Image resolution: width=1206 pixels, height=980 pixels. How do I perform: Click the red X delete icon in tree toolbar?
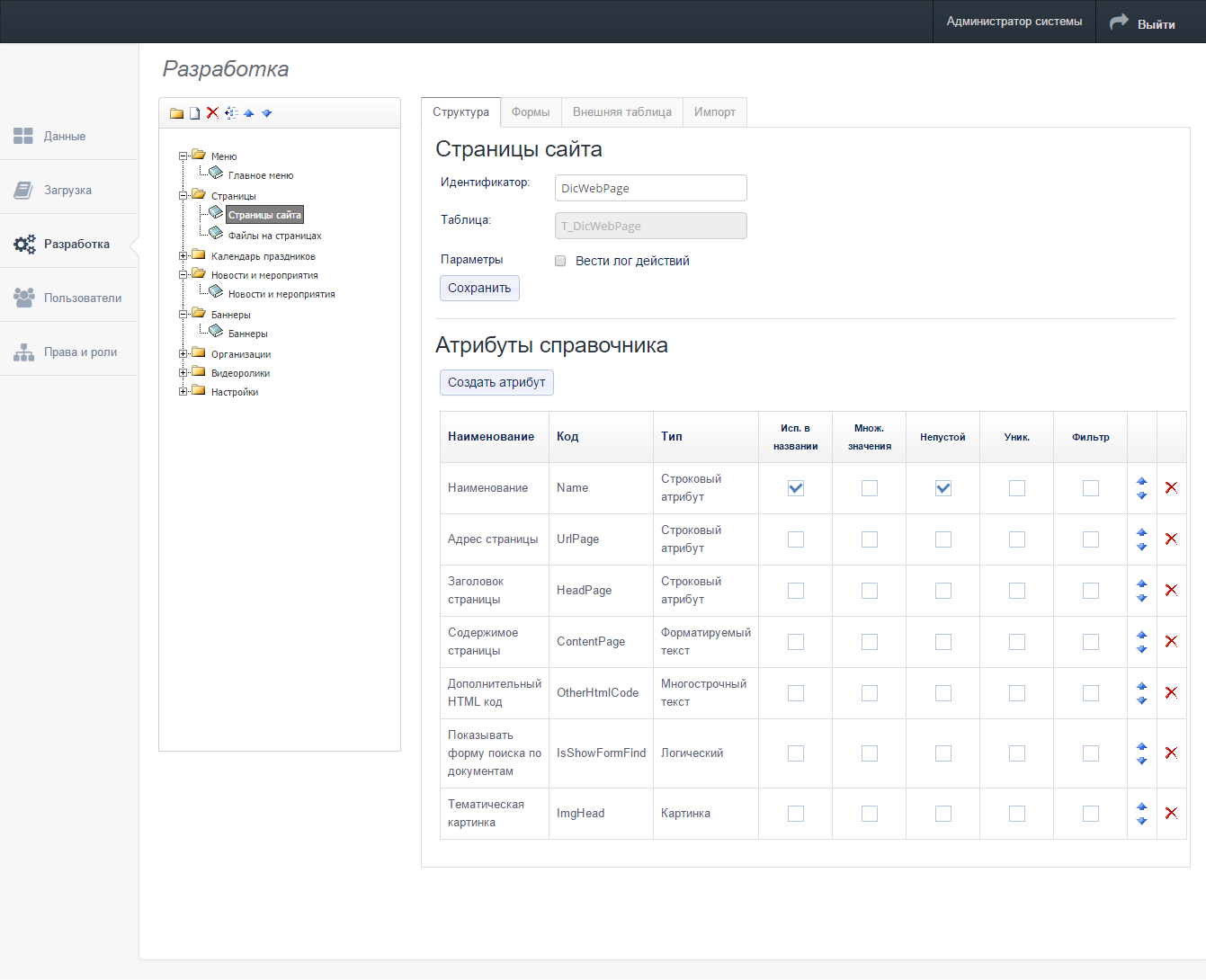coord(212,113)
